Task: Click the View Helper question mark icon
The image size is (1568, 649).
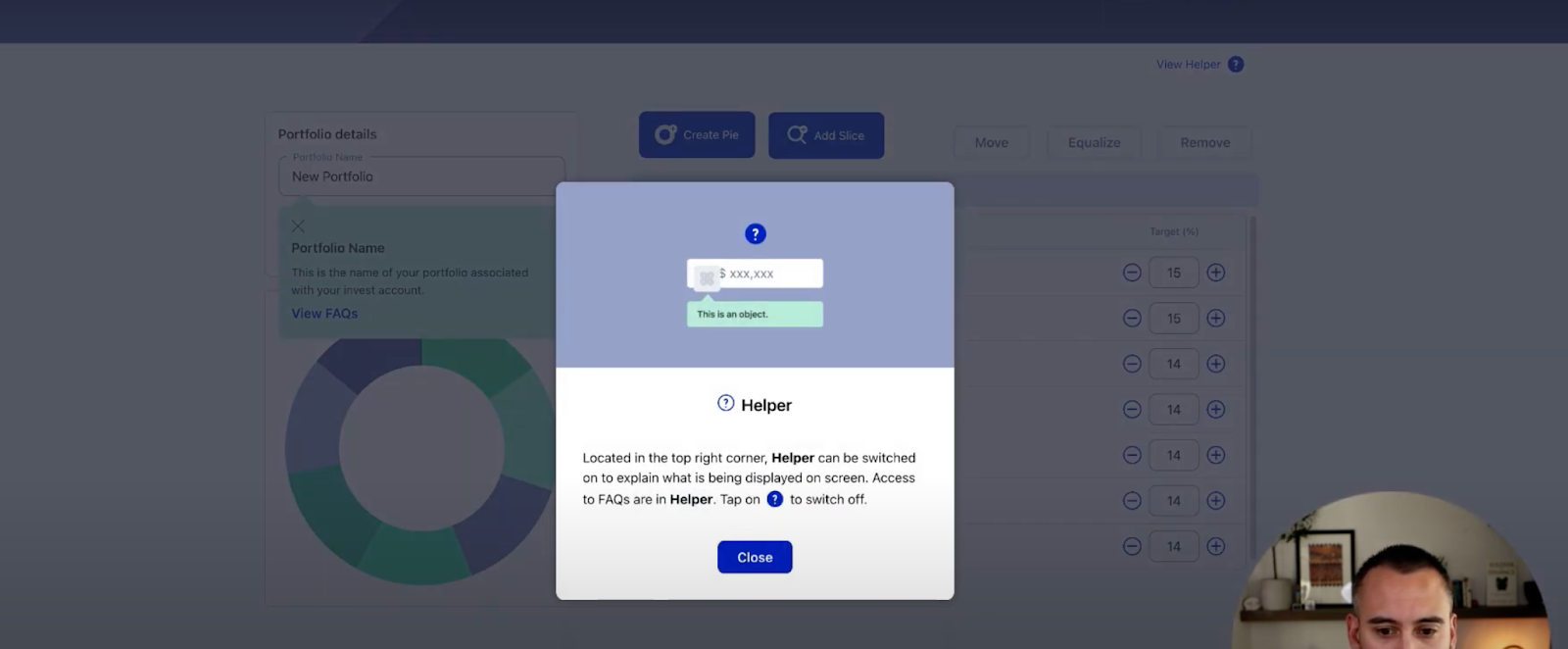Action: [x=1236, y=65]
